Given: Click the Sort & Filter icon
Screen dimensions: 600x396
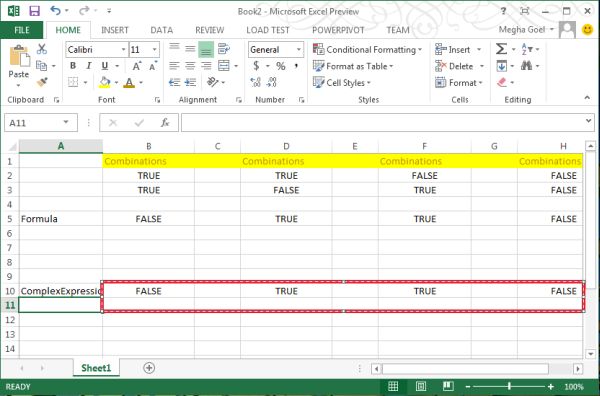Looking at the screenshot, I should tap(527, 49).
